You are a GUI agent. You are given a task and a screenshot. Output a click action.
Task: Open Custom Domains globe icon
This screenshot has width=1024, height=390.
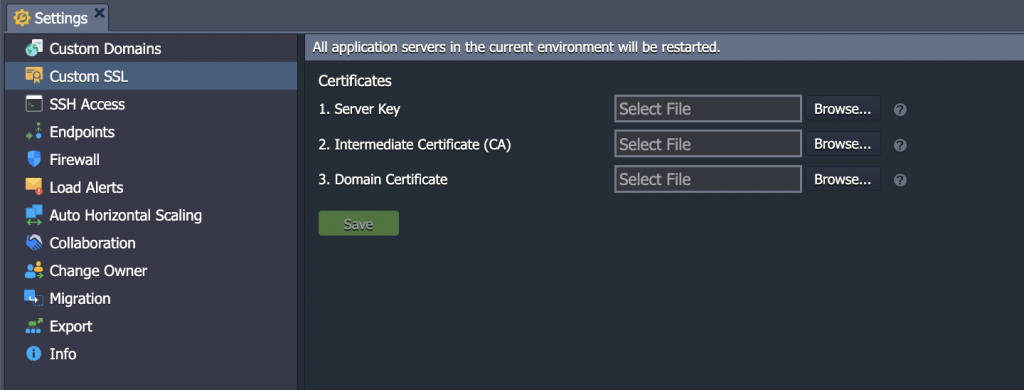click(x=34, y=48)
